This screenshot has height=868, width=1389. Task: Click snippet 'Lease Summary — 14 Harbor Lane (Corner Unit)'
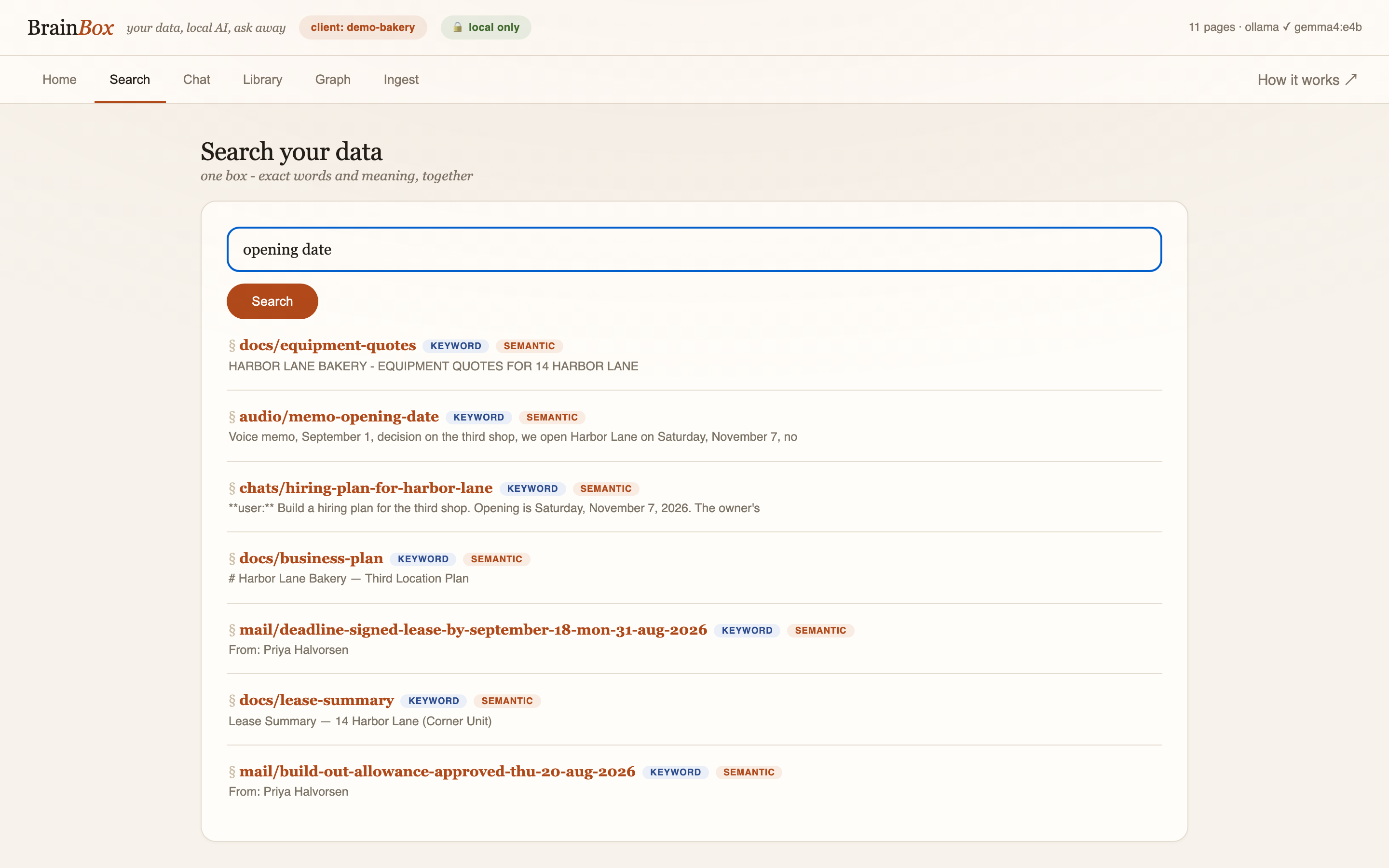pyautogui.click(x=360, y=721)
